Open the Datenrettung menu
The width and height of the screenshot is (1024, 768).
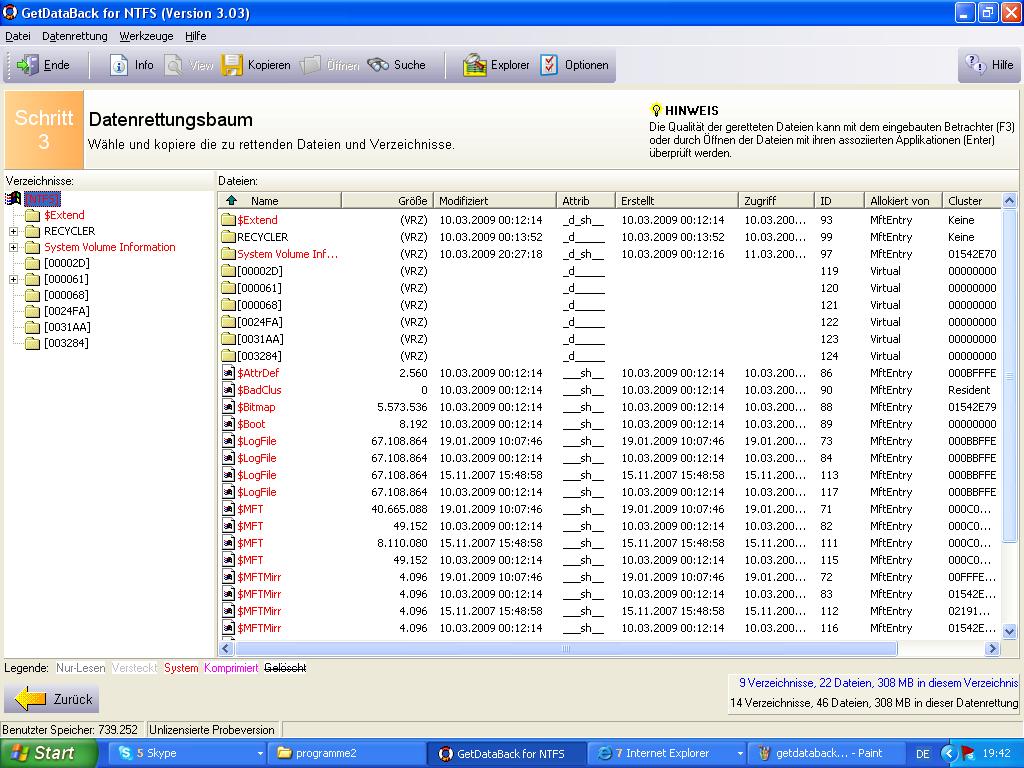[x=74, y=36]
